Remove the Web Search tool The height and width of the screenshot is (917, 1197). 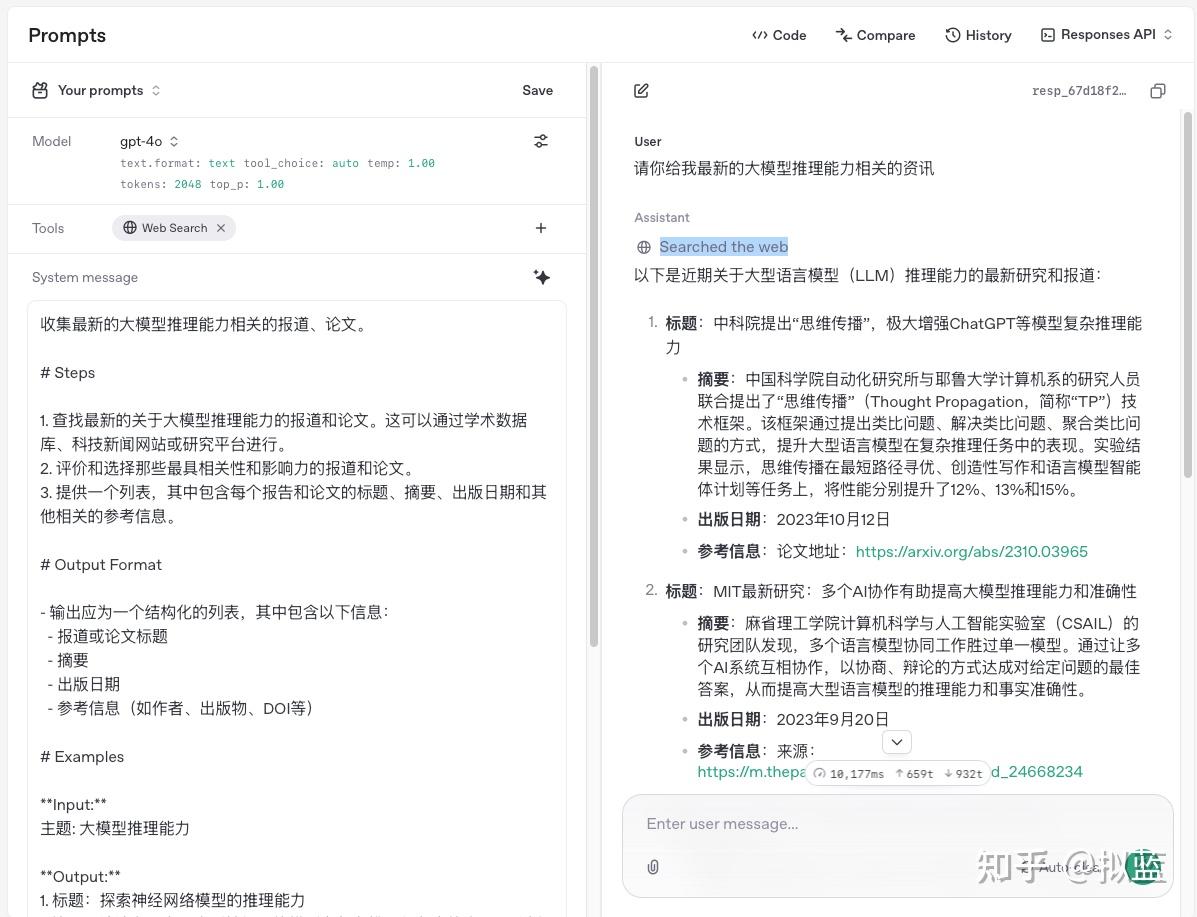pyautogui.click(x=221, y=228)
